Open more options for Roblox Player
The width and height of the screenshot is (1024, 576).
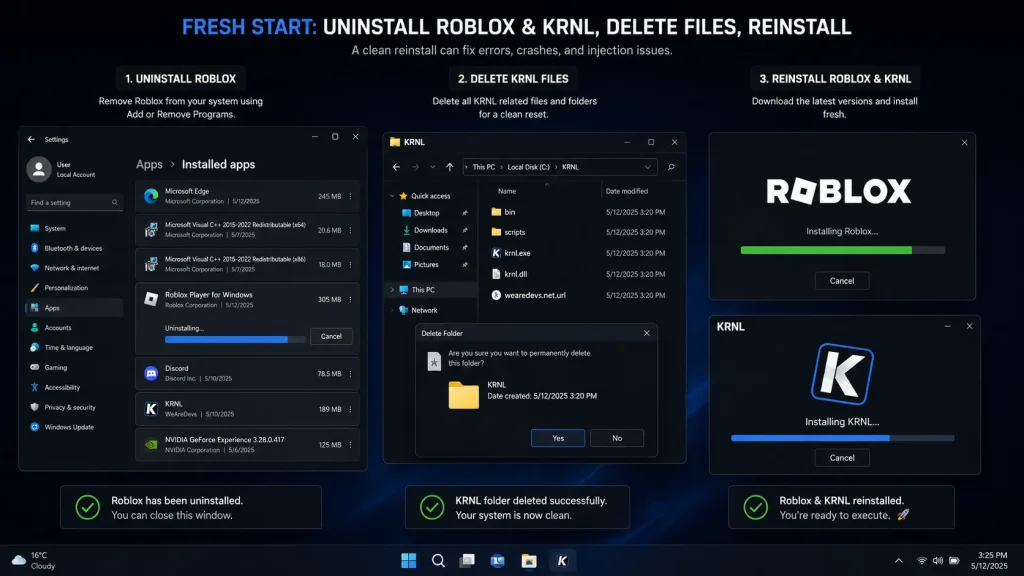point(351,299)
